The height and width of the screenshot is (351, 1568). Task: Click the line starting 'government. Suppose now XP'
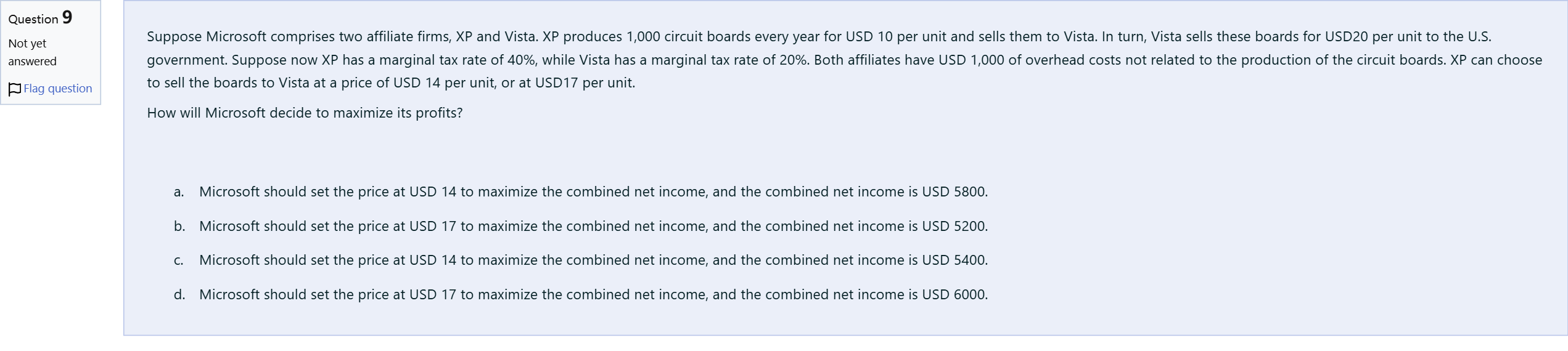[x=844, y=60]
